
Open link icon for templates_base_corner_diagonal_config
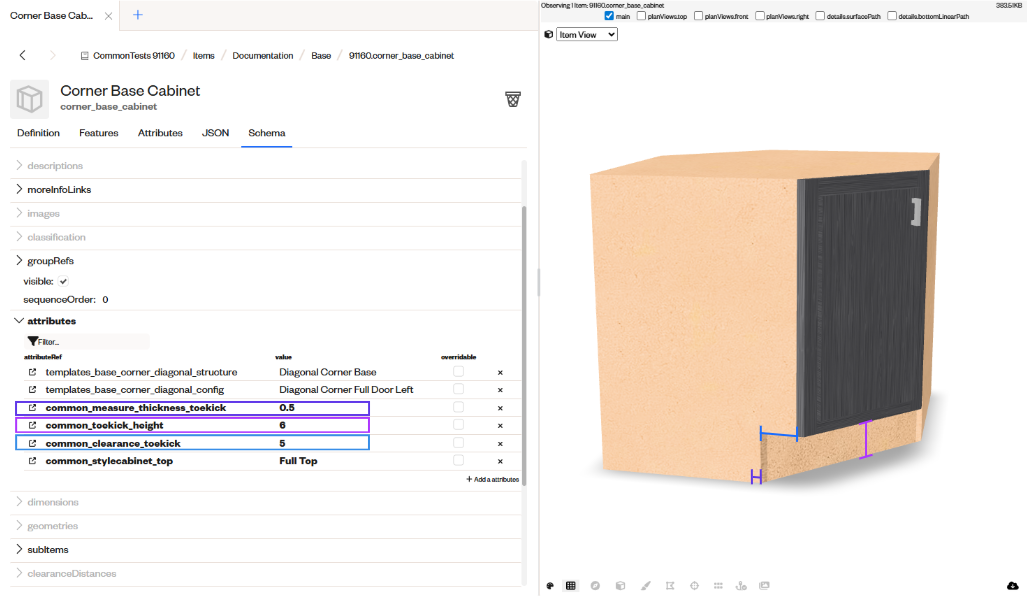[32, 390]
